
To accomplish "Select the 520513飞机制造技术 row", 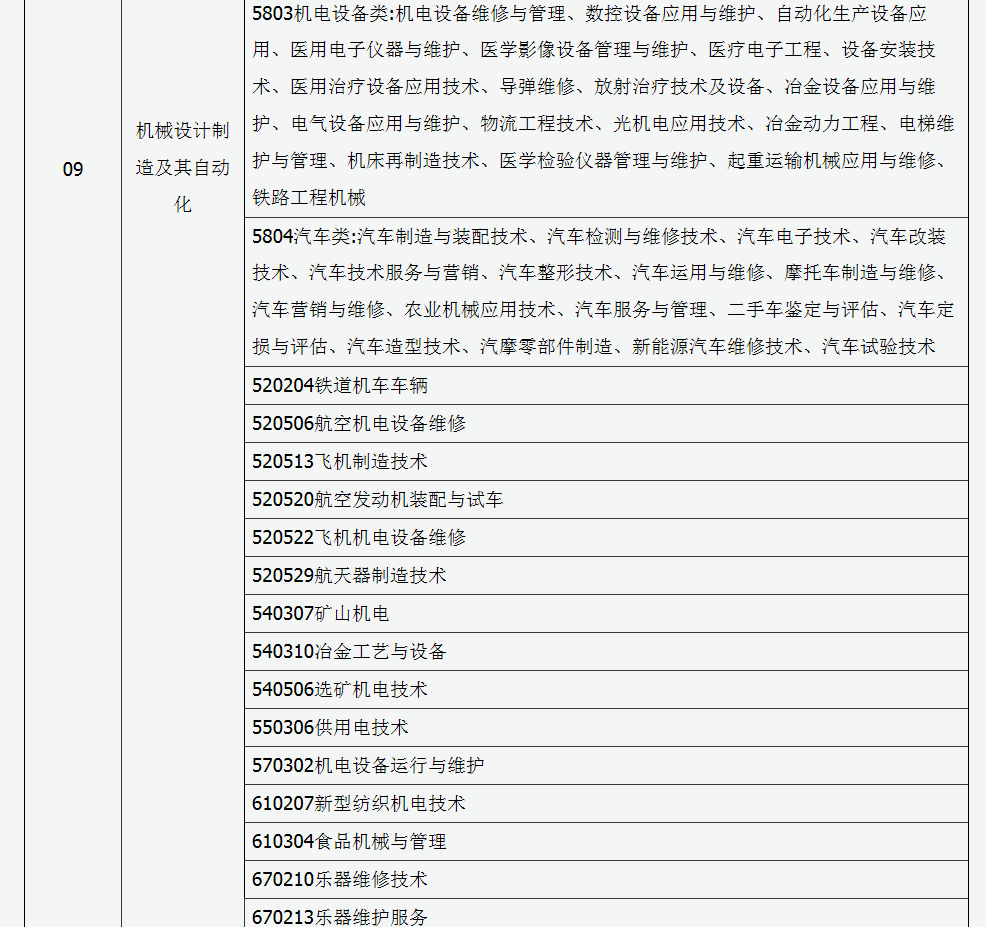I will (x=340, y=462).
